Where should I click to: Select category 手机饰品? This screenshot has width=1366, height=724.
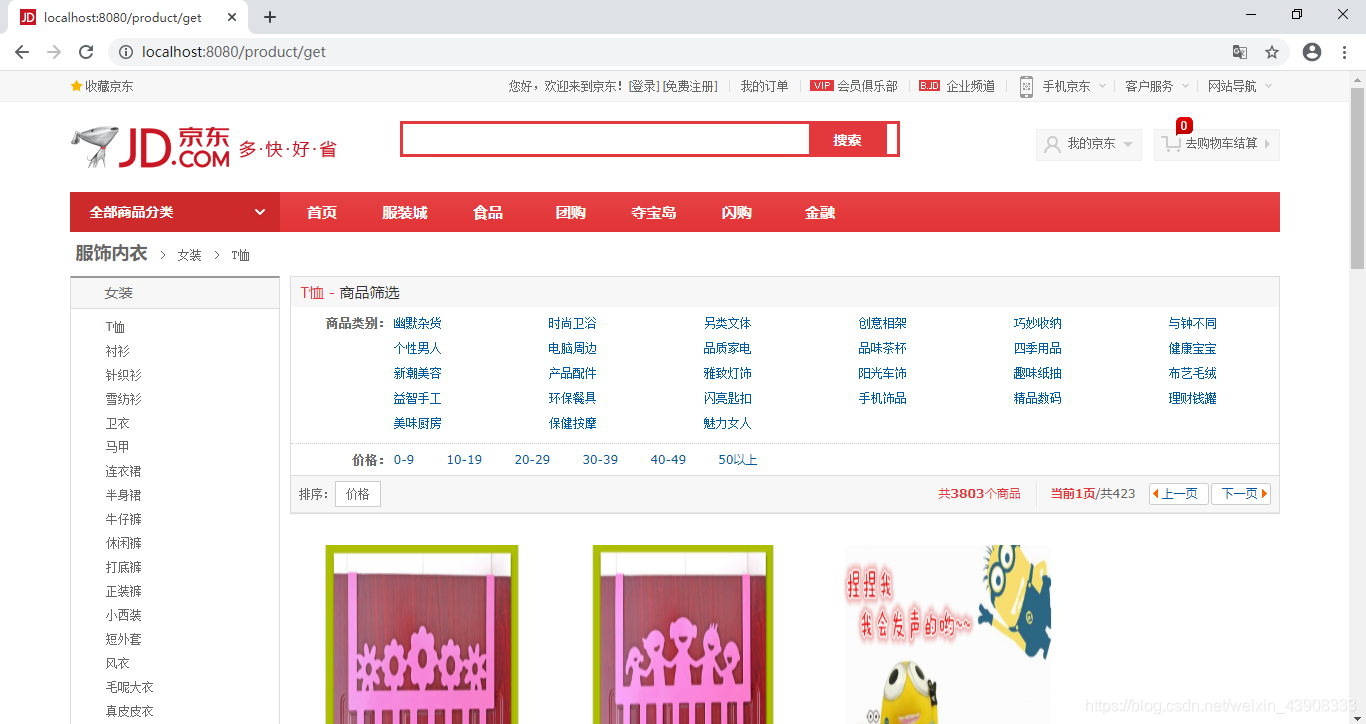point(882,398)
